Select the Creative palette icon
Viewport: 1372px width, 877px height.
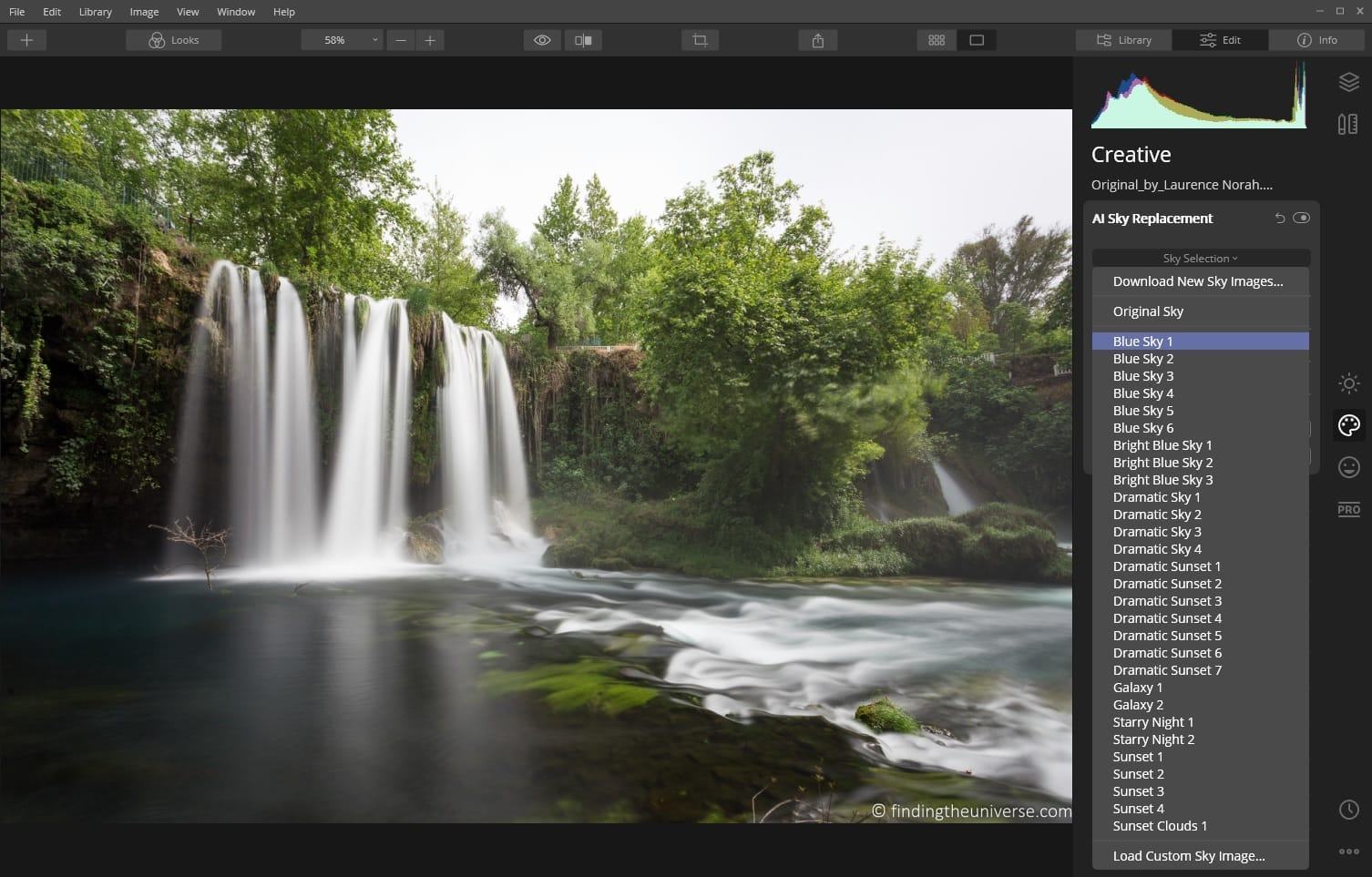(1348, 425)
